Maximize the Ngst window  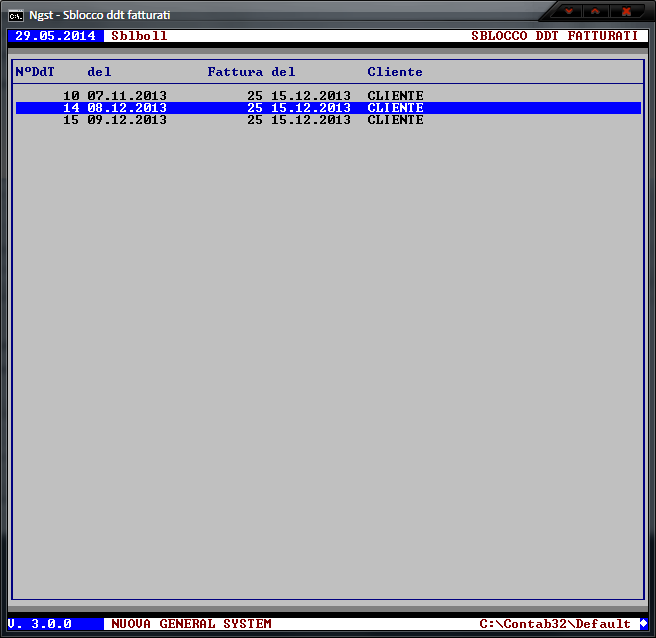[x=595, y=11]
